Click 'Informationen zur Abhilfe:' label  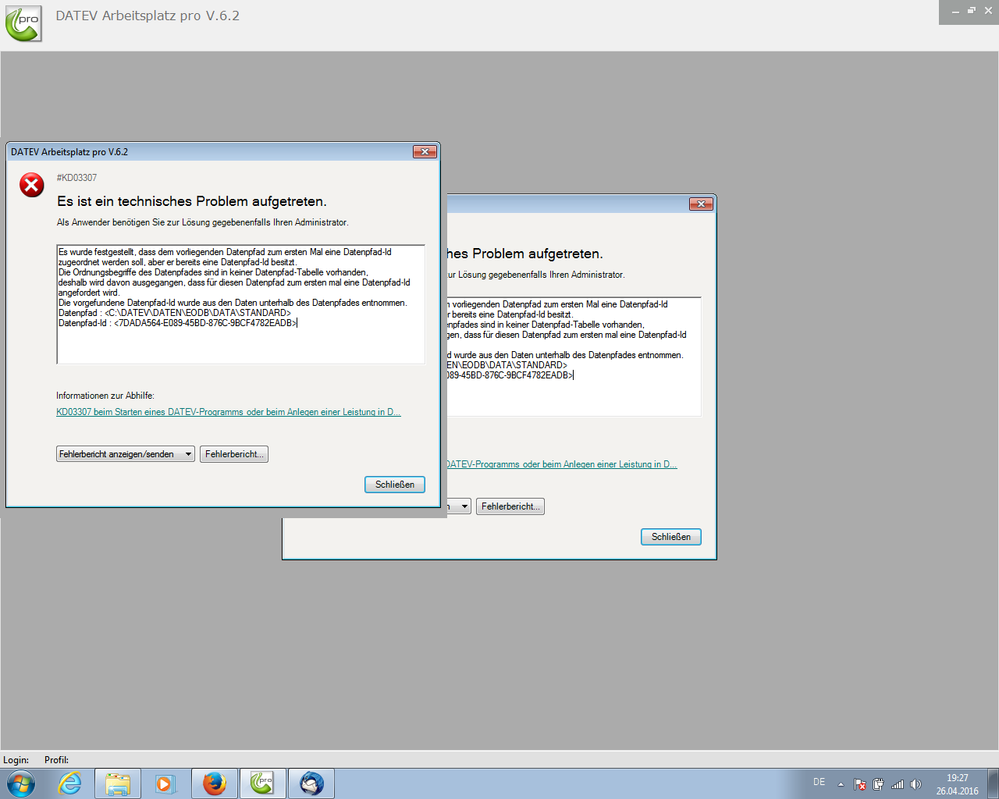pyautogui.click(x=105, y=396)
